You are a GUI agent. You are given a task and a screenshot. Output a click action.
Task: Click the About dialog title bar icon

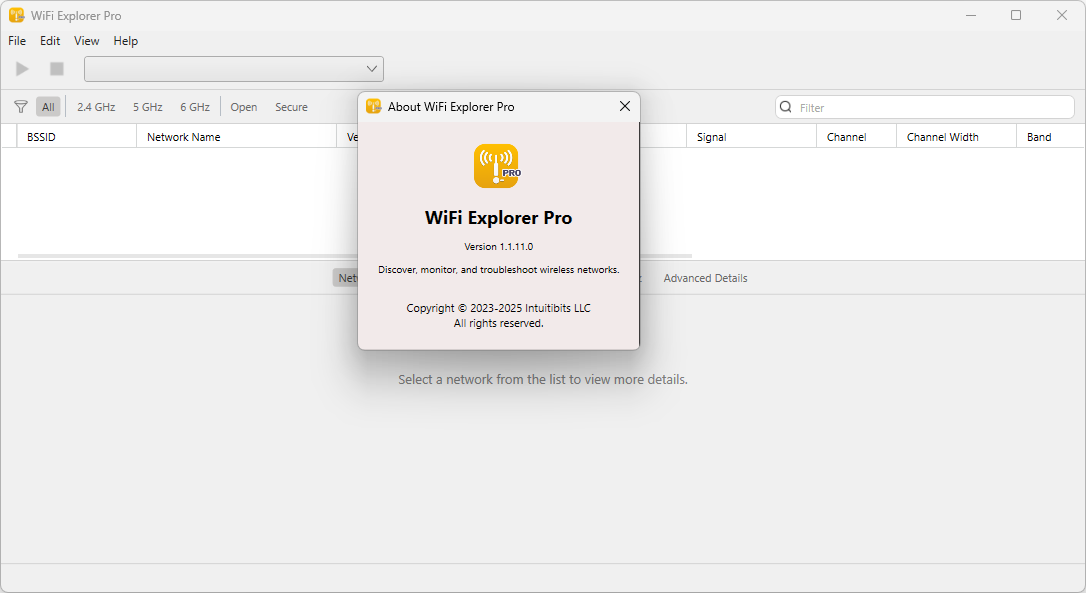tap(373, 106)
